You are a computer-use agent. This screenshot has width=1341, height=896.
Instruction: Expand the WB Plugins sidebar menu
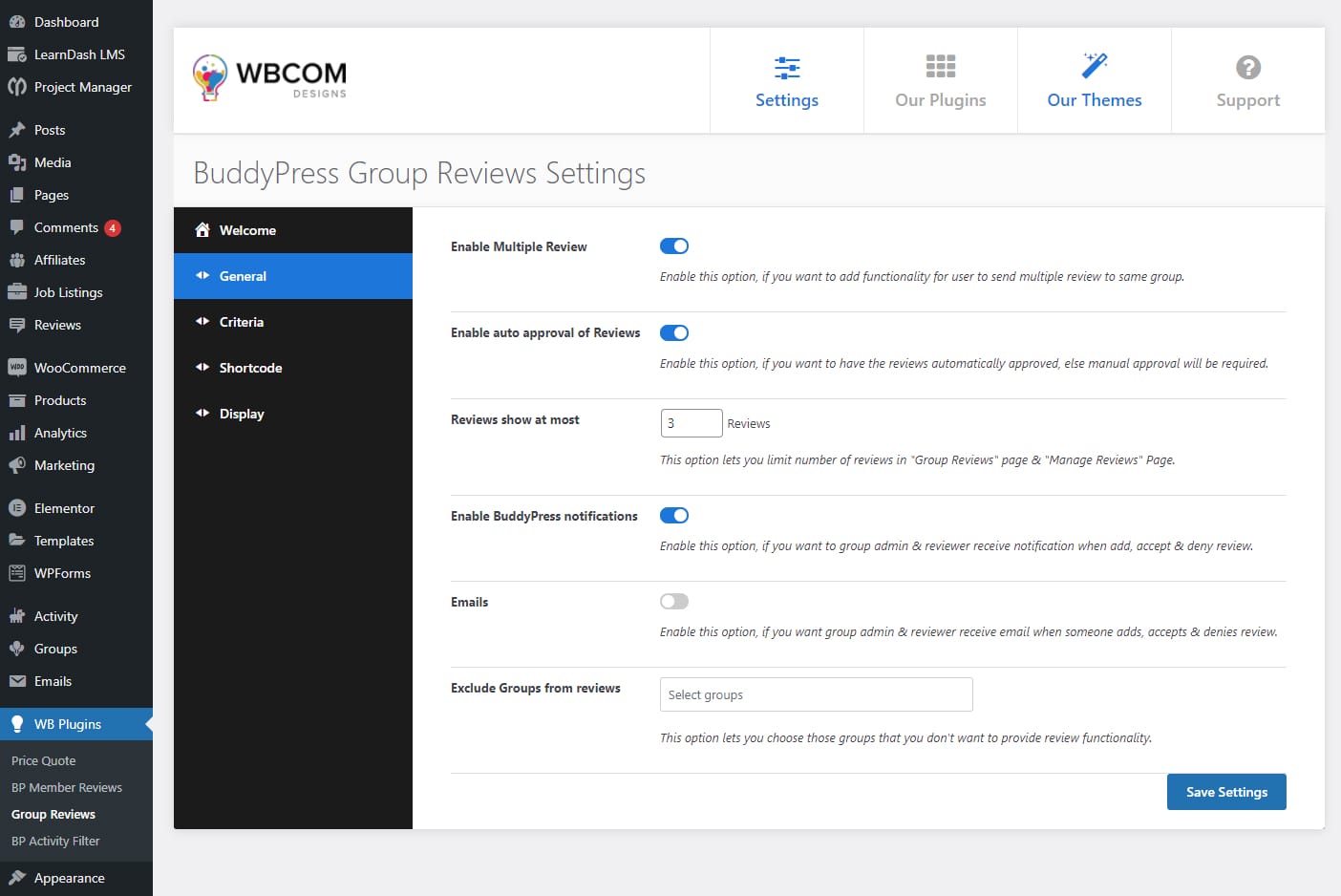(x=67, y=724)
